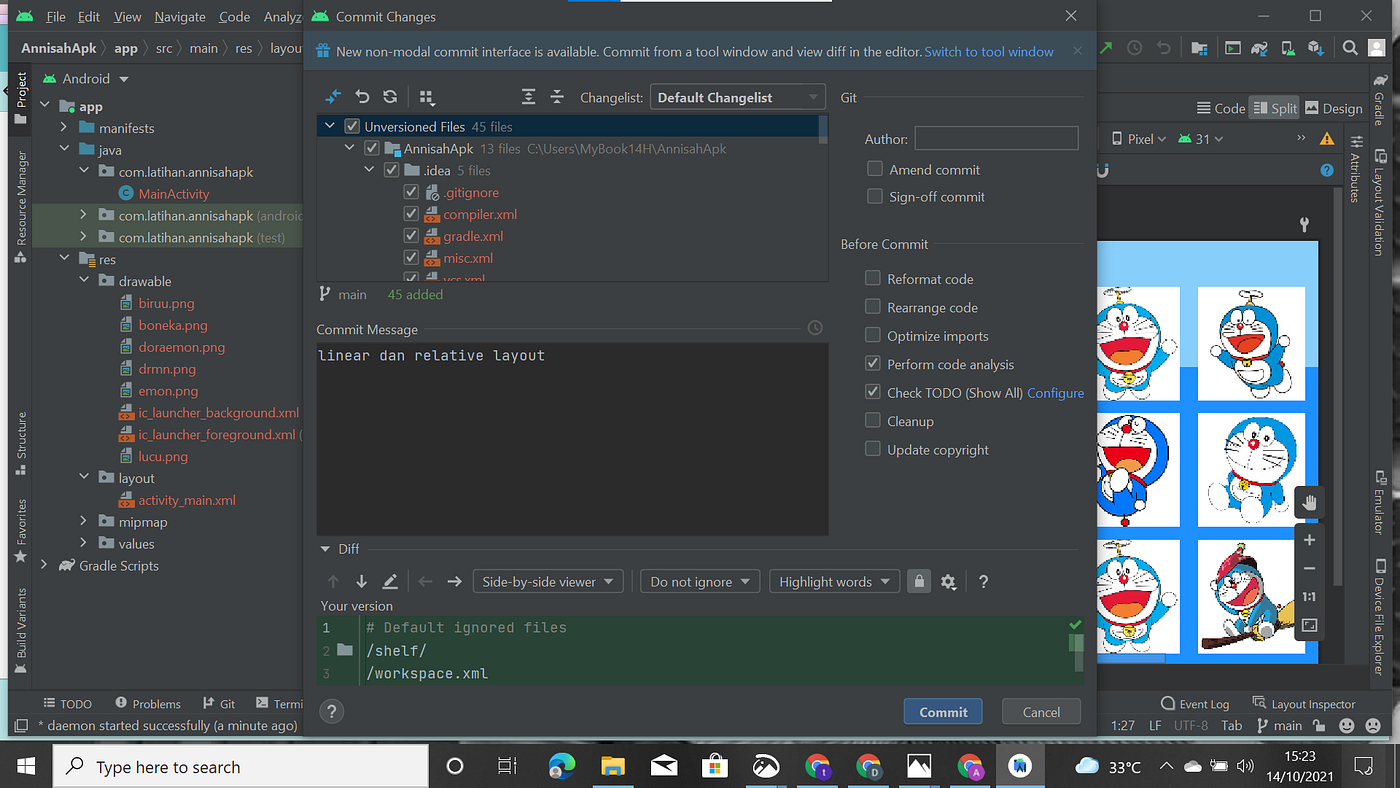This screenshot has width=1400, height=788.
Task: Expand the Gradle Scripts node
Action: point(44,565)
